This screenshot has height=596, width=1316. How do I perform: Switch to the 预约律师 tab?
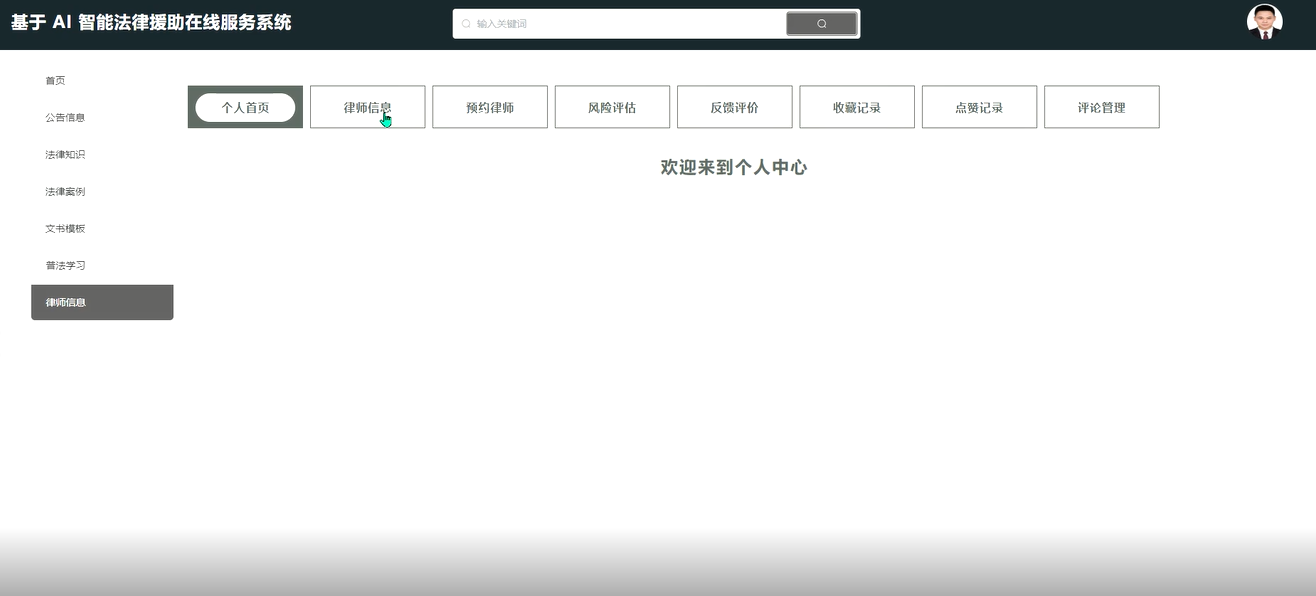[x=490, y=107]
